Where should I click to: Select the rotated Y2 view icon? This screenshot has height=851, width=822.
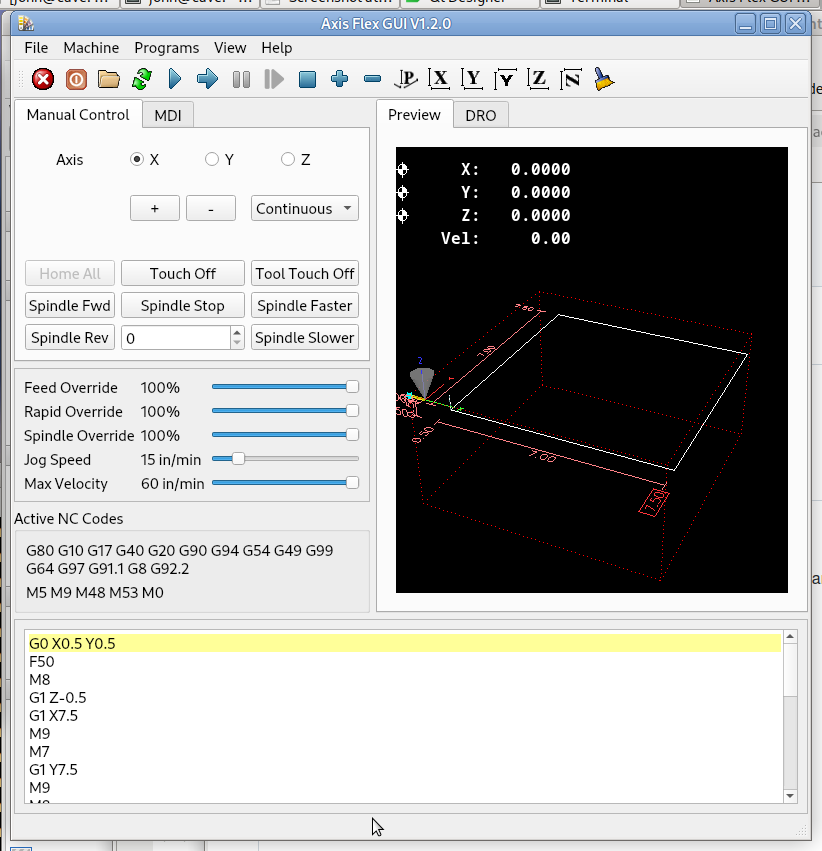click(x=505, y=79)
